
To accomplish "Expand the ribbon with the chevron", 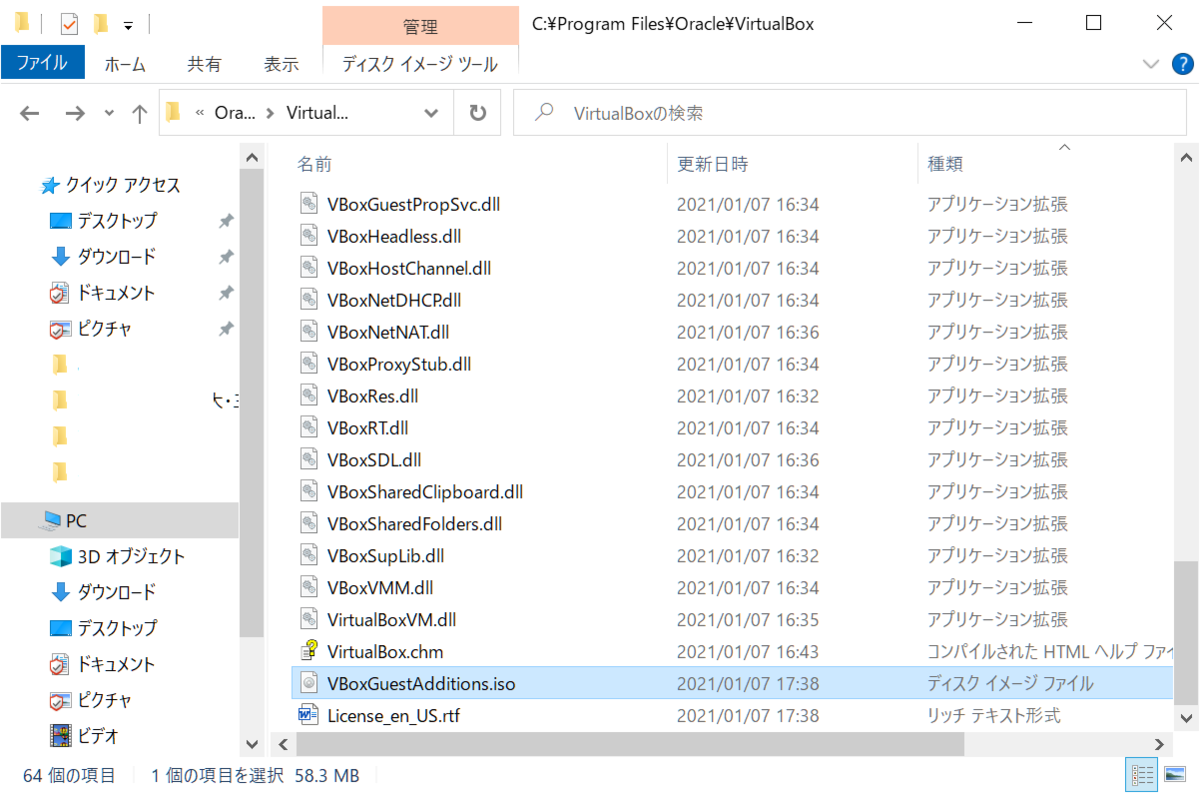I will 1149,64.
